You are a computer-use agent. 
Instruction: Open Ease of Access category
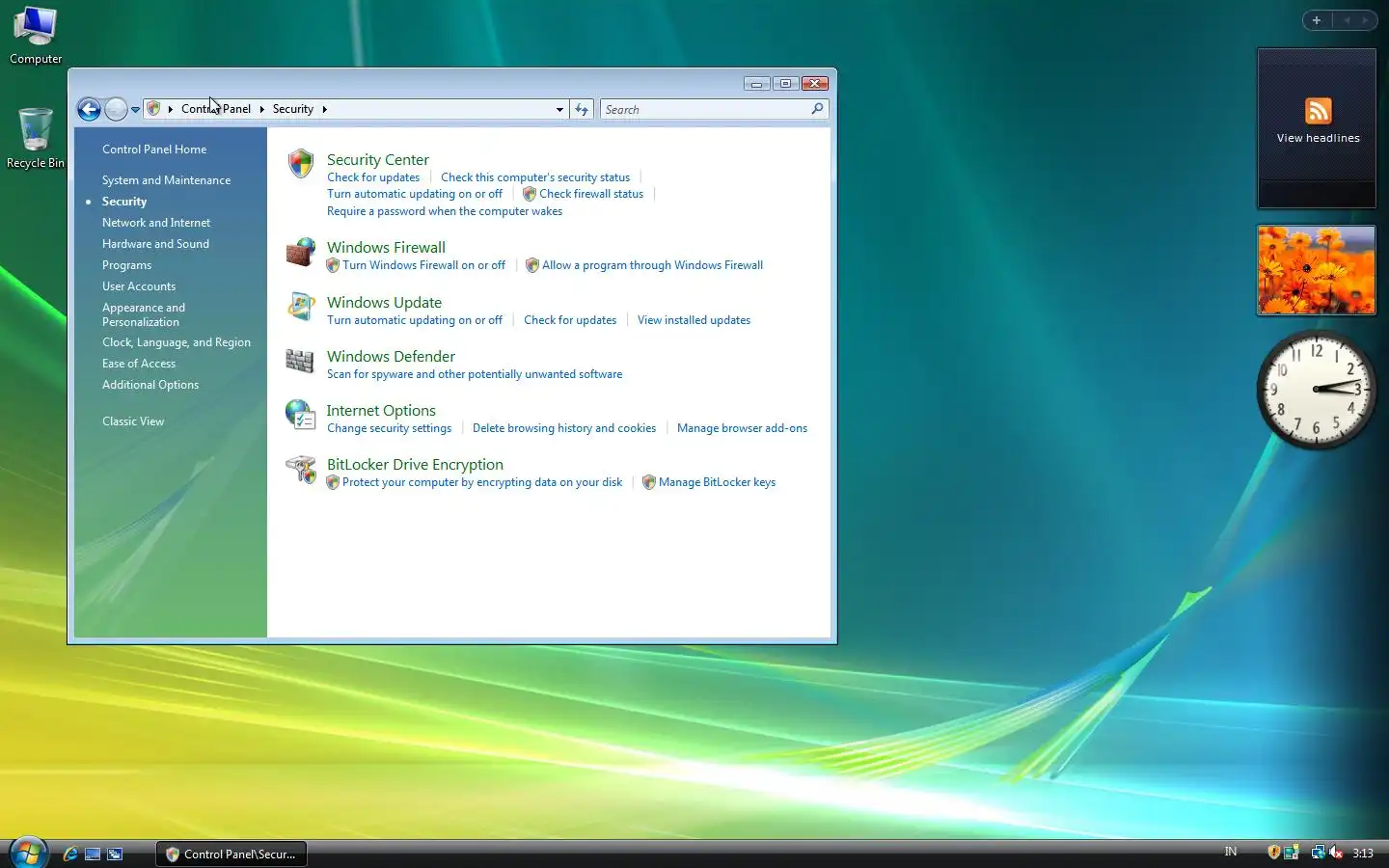coord(139,364)
